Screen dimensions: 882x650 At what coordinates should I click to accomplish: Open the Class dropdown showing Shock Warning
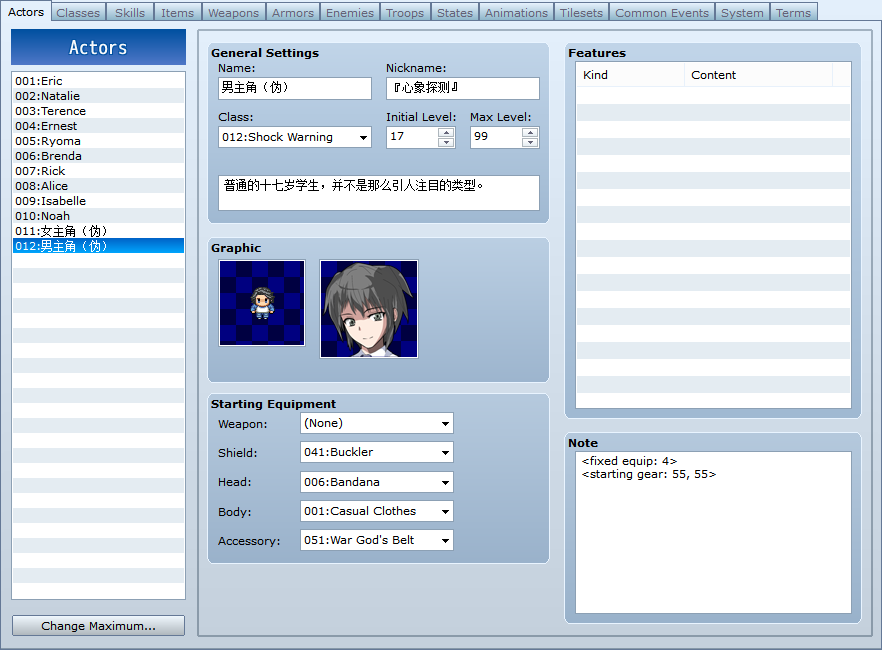click(295, 137)
